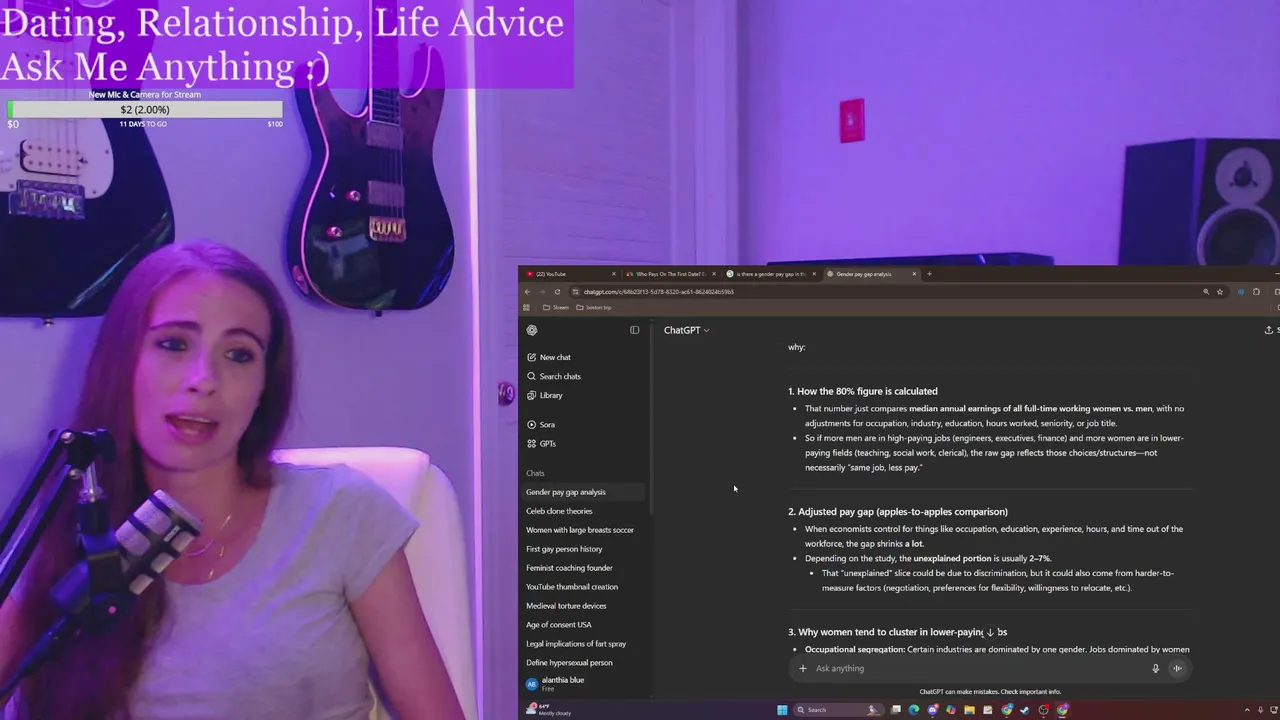Bookmark this page with the star icon
This screenshot has height=720, width=1280.
(1220, 292)
